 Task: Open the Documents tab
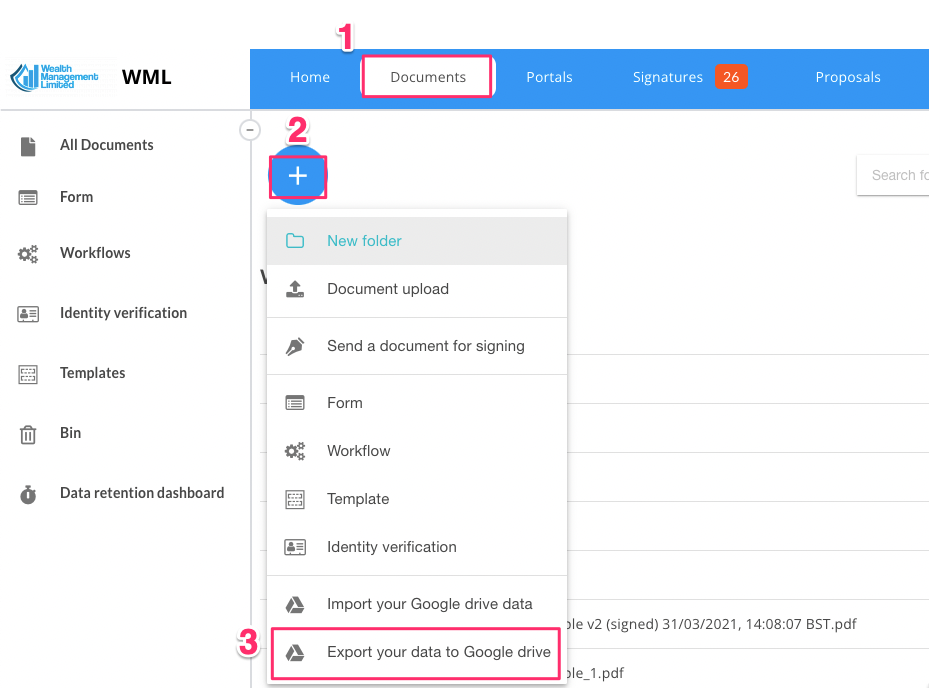click(x=427, y=77)
